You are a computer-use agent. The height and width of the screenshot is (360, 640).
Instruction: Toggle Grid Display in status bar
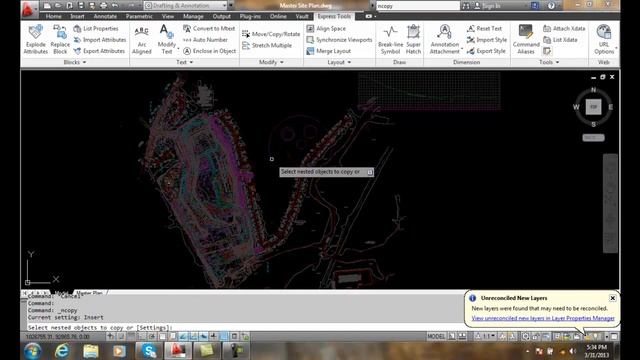click(x=131, y=336)
